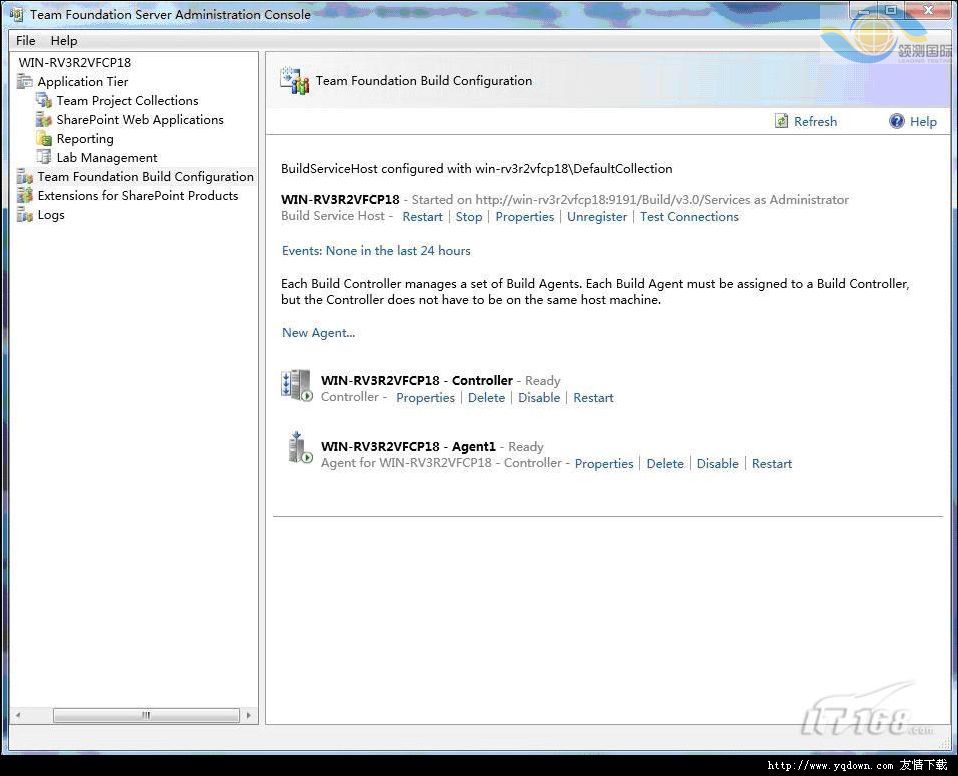Click the SharePoint Web Applications icon
Viewport: 958px width, 776px height.
coord(44,120)
